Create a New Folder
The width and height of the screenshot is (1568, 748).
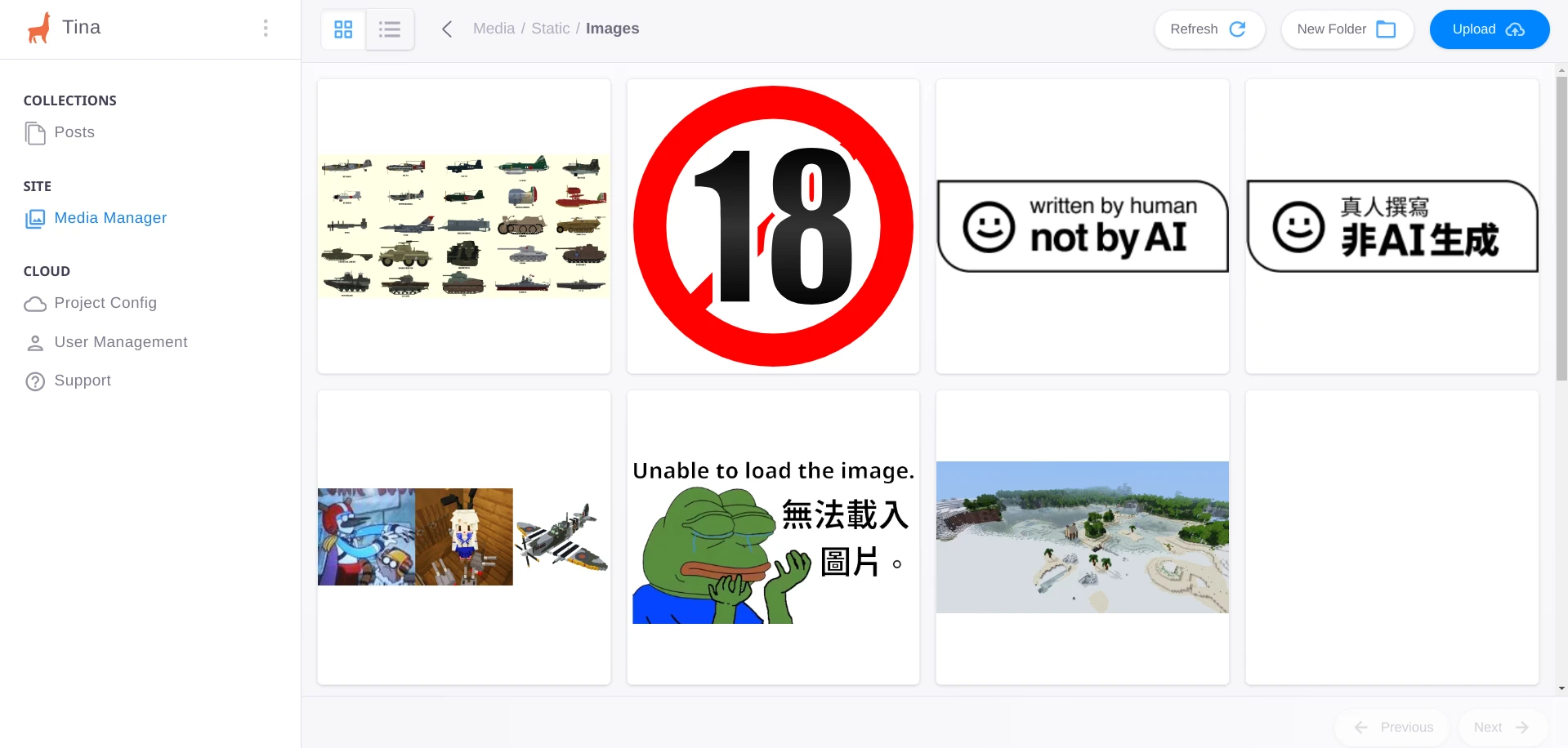click(x=1346, y=29)
